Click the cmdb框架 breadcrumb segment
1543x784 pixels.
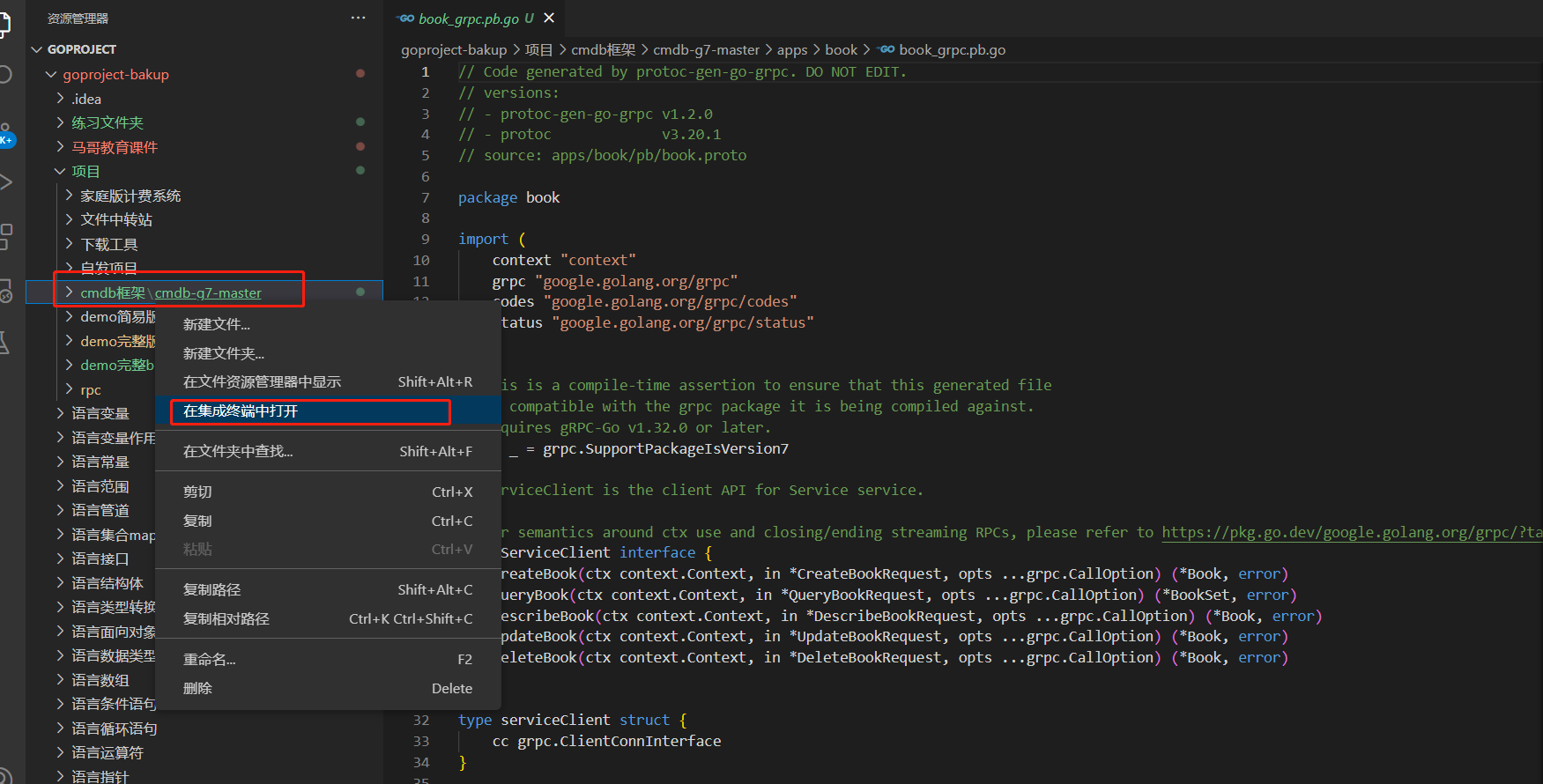[x=604, y=50]
